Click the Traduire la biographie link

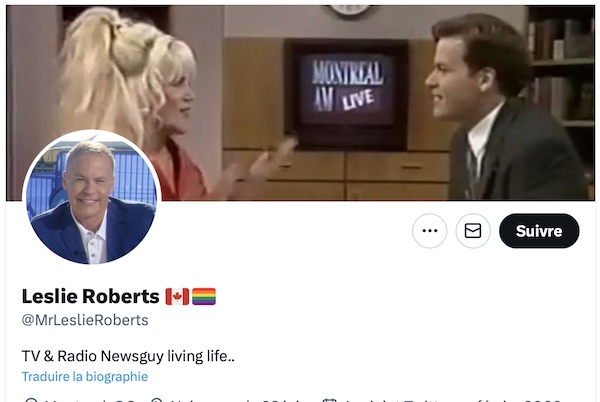click(85, 376)
